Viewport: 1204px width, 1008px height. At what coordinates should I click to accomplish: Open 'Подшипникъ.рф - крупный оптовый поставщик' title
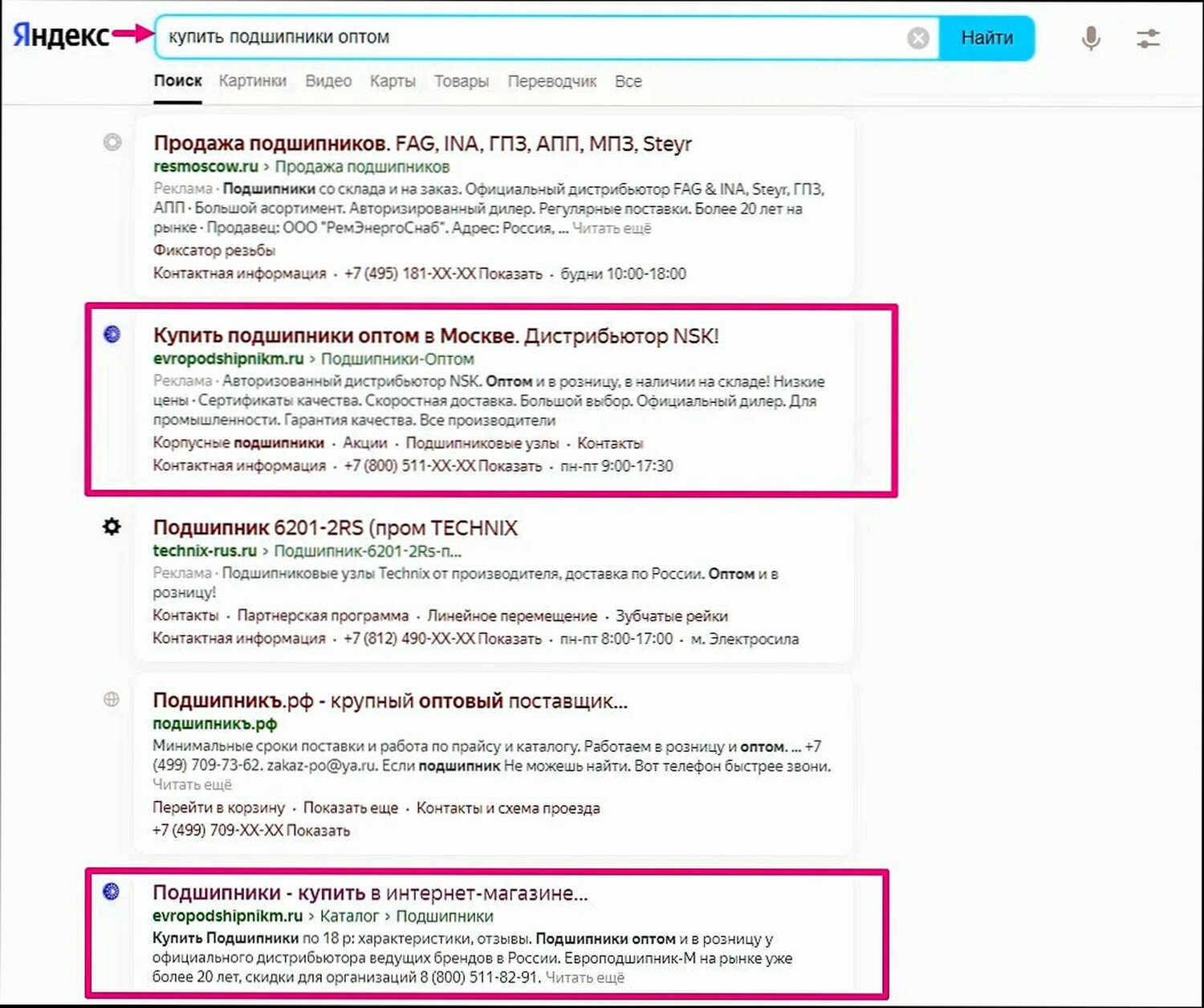pyautogui.click(x=390, y=701)
